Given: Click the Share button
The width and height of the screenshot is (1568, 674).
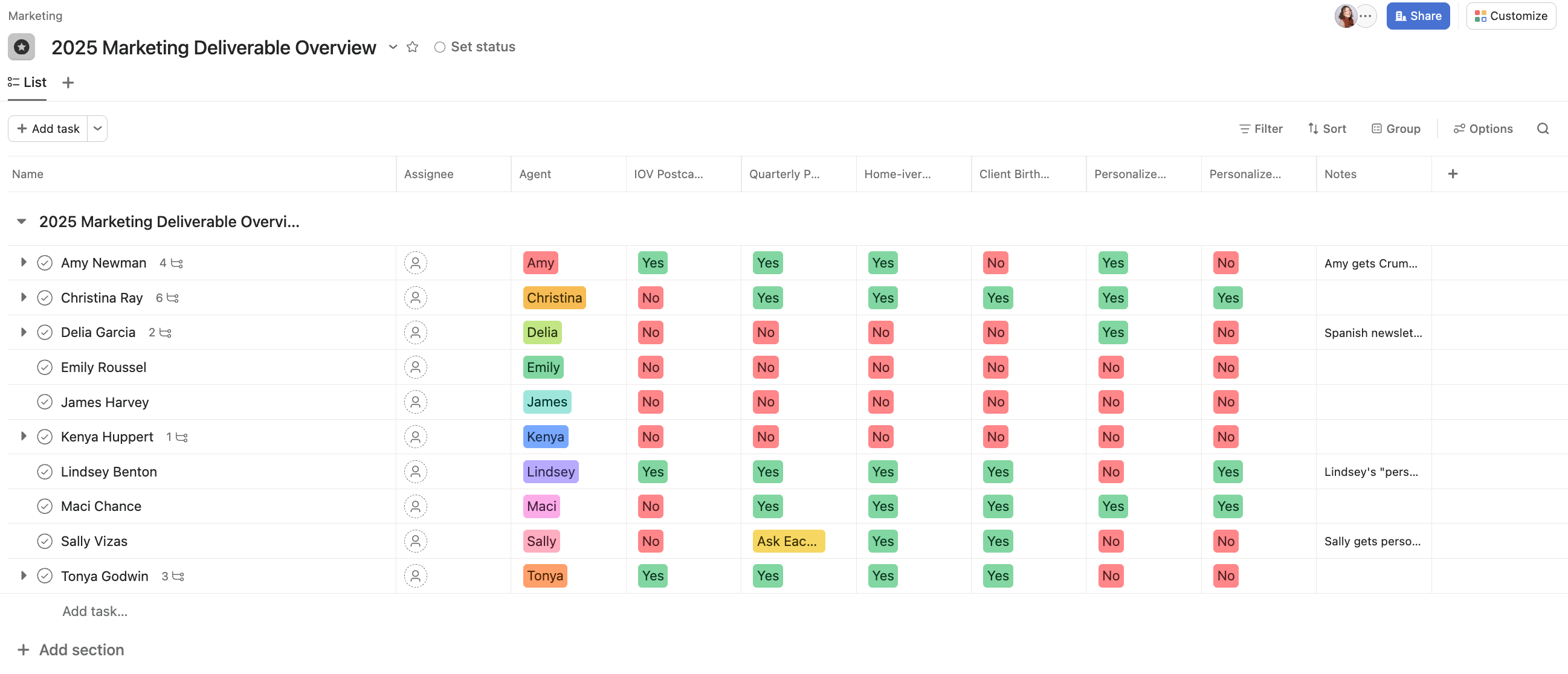Looking at the screenshot, I should click(x=1418, y=16).
